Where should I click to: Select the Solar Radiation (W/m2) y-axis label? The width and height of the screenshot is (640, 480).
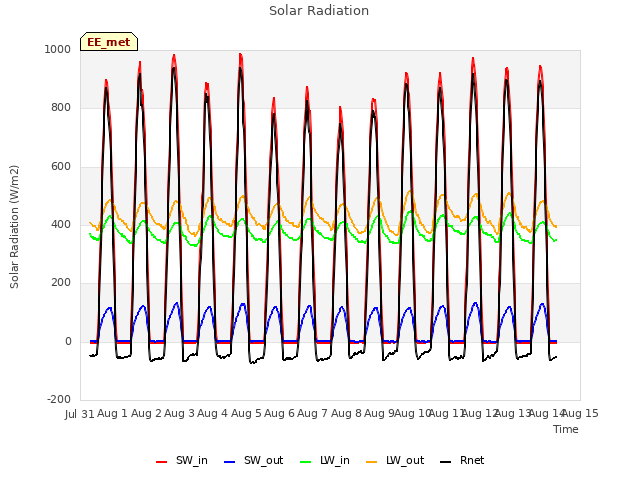pyautogui.click(x=14, y=227)
